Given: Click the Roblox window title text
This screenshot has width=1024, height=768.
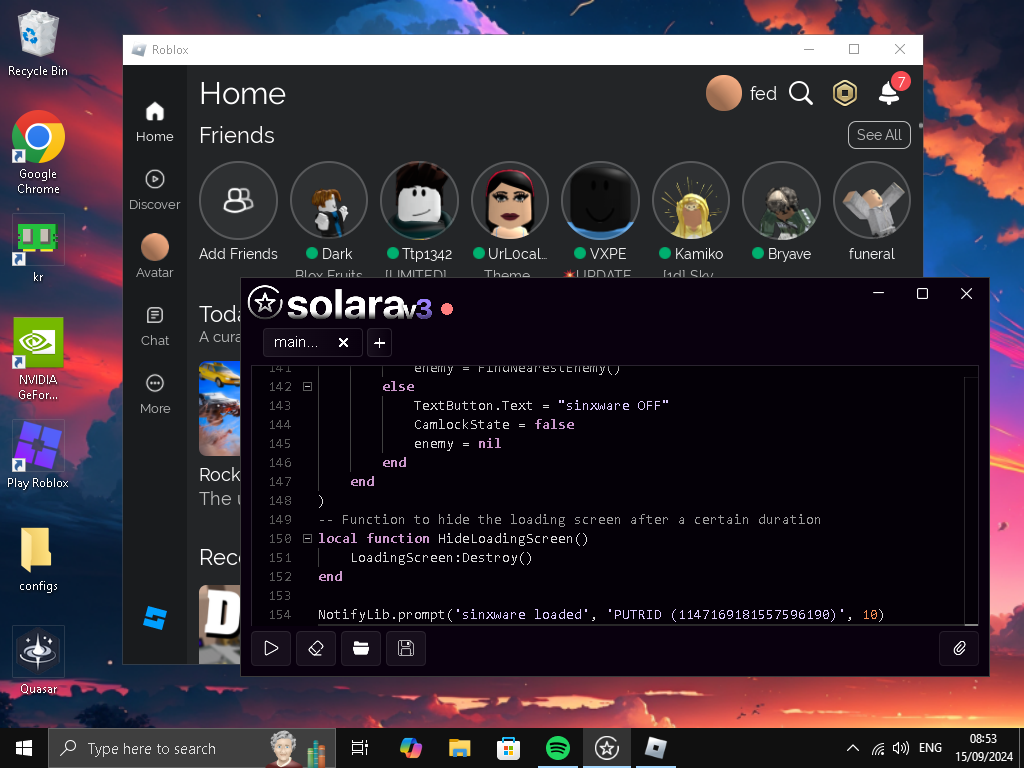Looking at the screenshot, I should (170, 50).
